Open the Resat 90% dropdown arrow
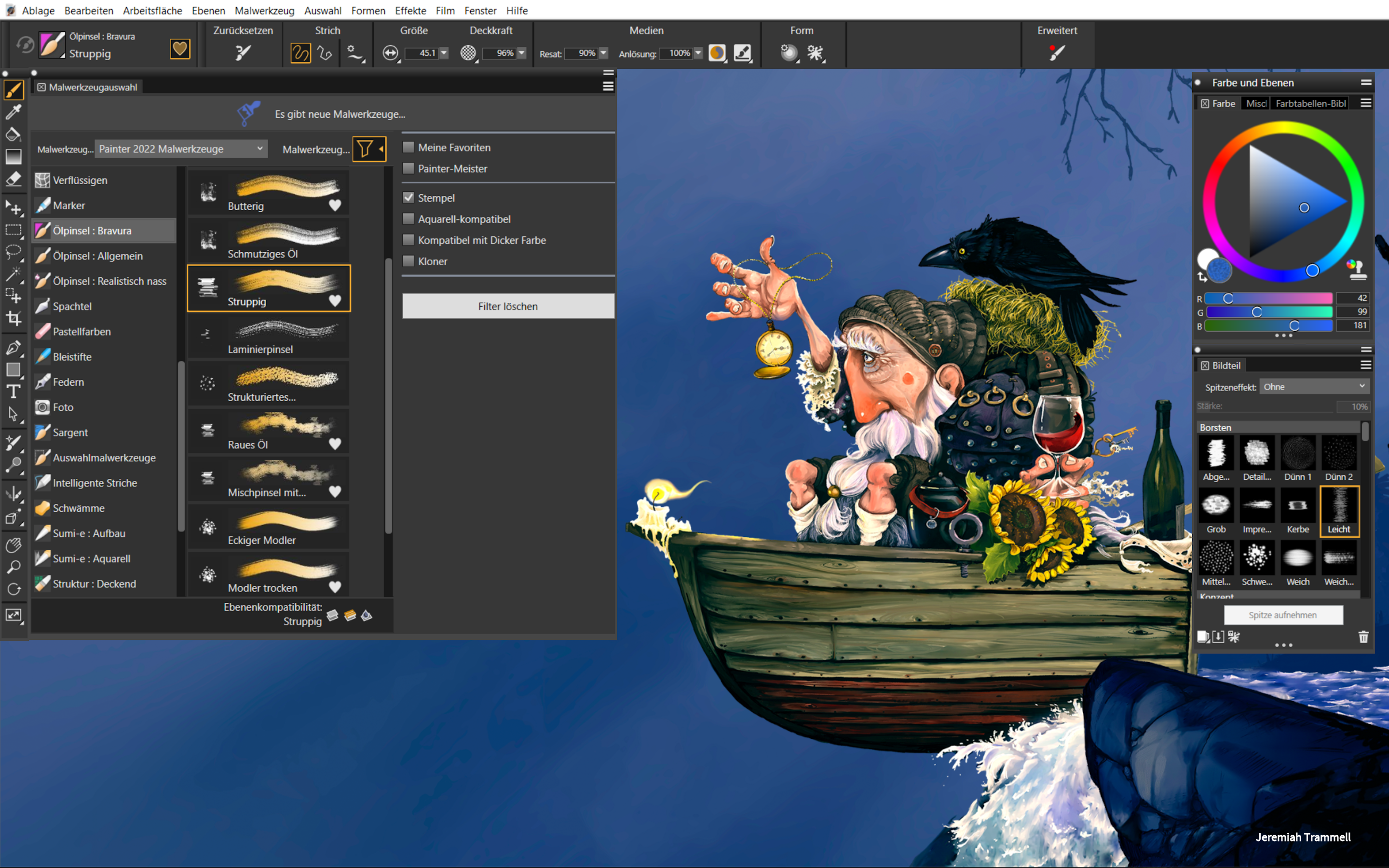Viewport: 1389px width, 868px height. point(603,53)
